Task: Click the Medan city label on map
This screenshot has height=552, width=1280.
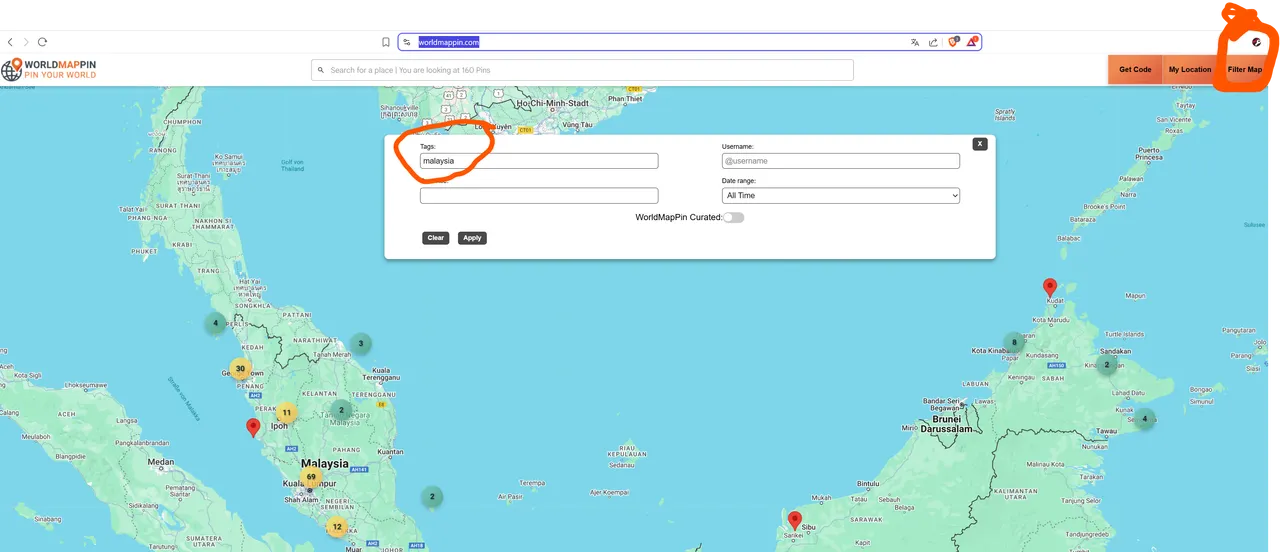Action: [161, 463]
